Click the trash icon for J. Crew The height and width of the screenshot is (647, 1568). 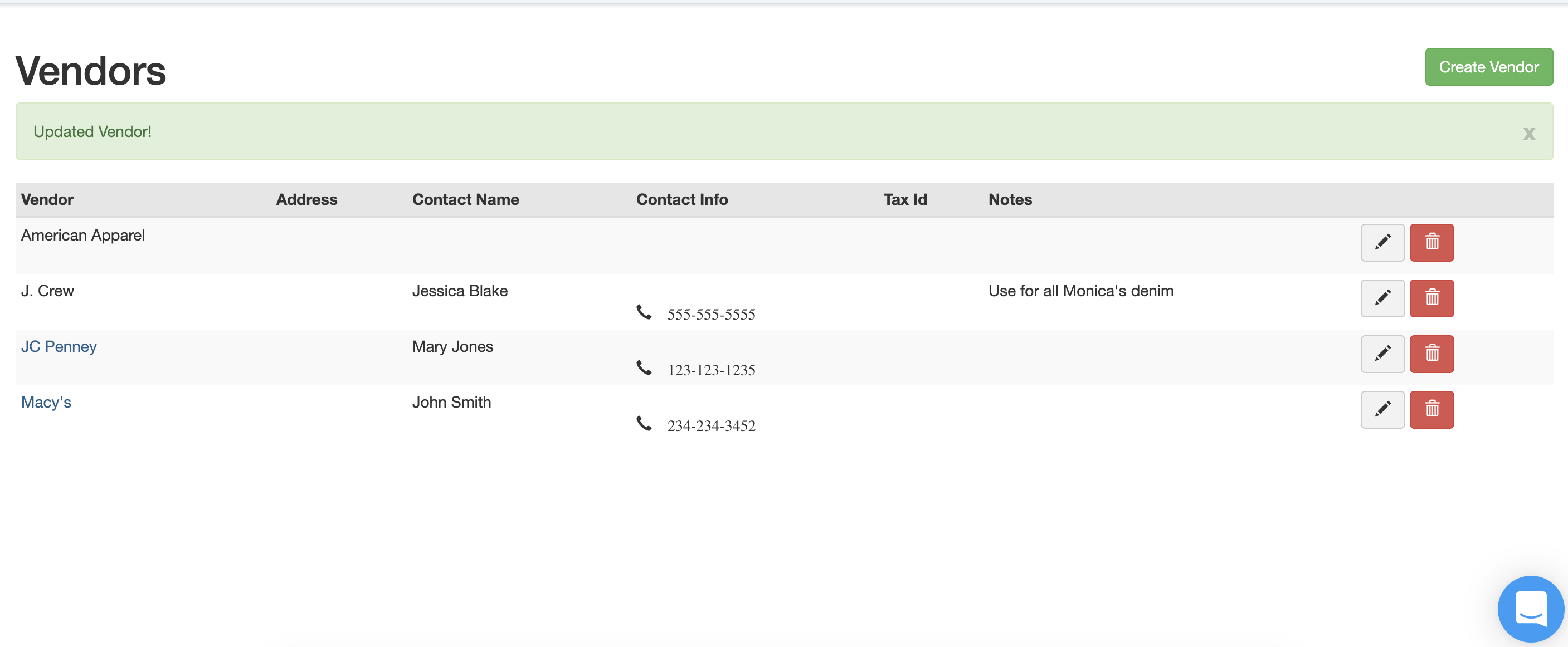[1431, 298]
